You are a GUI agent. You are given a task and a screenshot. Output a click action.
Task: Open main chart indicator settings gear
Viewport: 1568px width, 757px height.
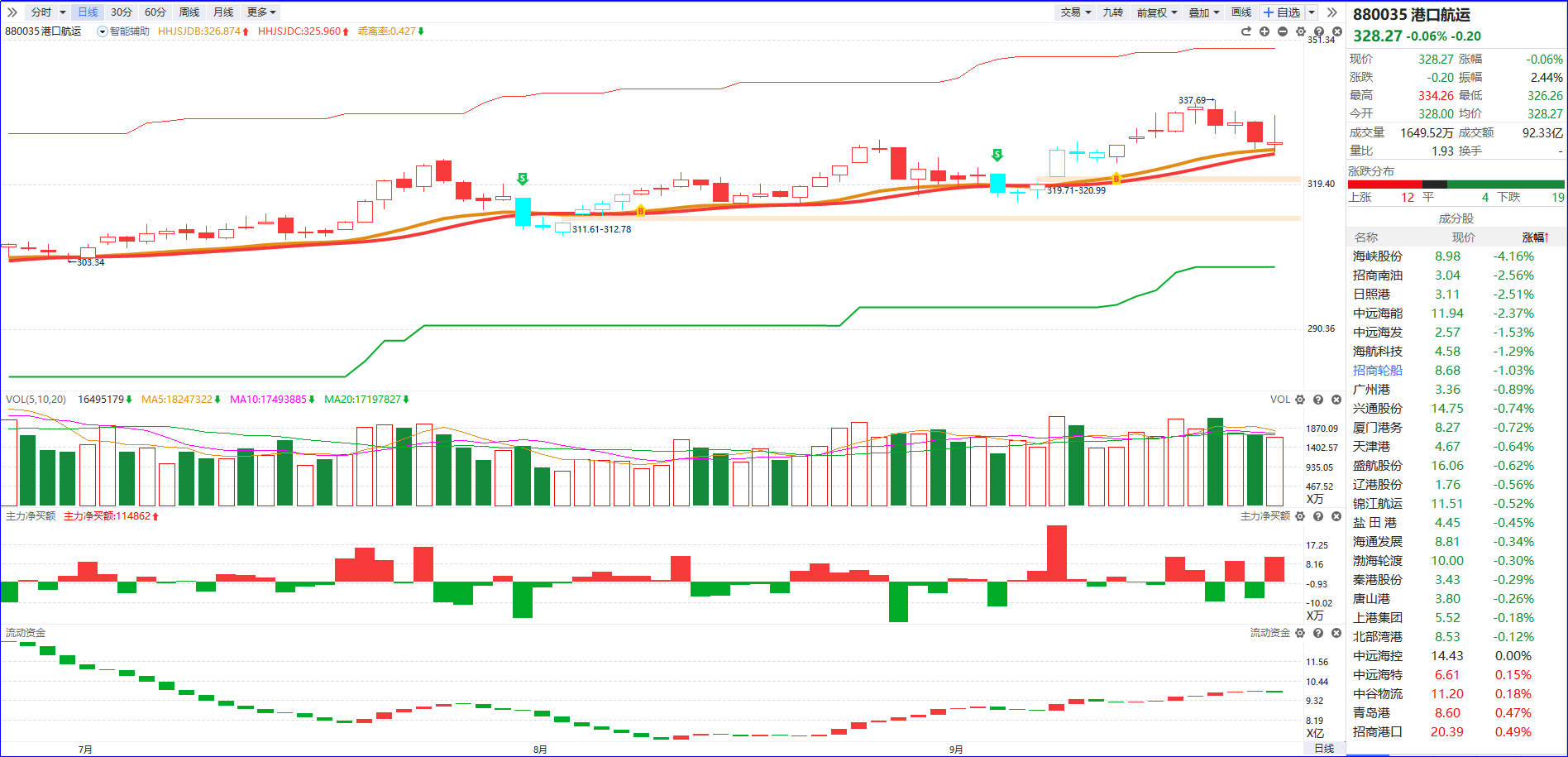(x=1301, y=31)
